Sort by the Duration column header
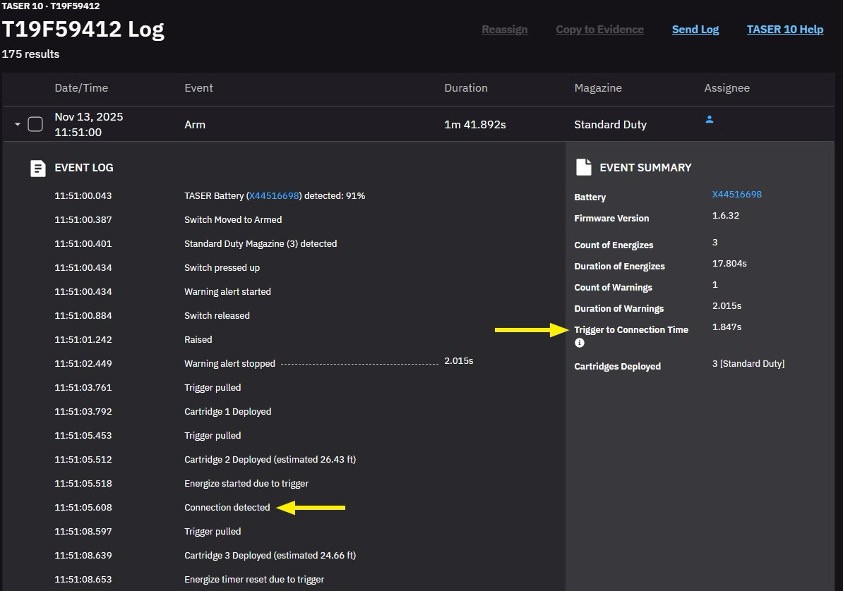 coord(465,88)
